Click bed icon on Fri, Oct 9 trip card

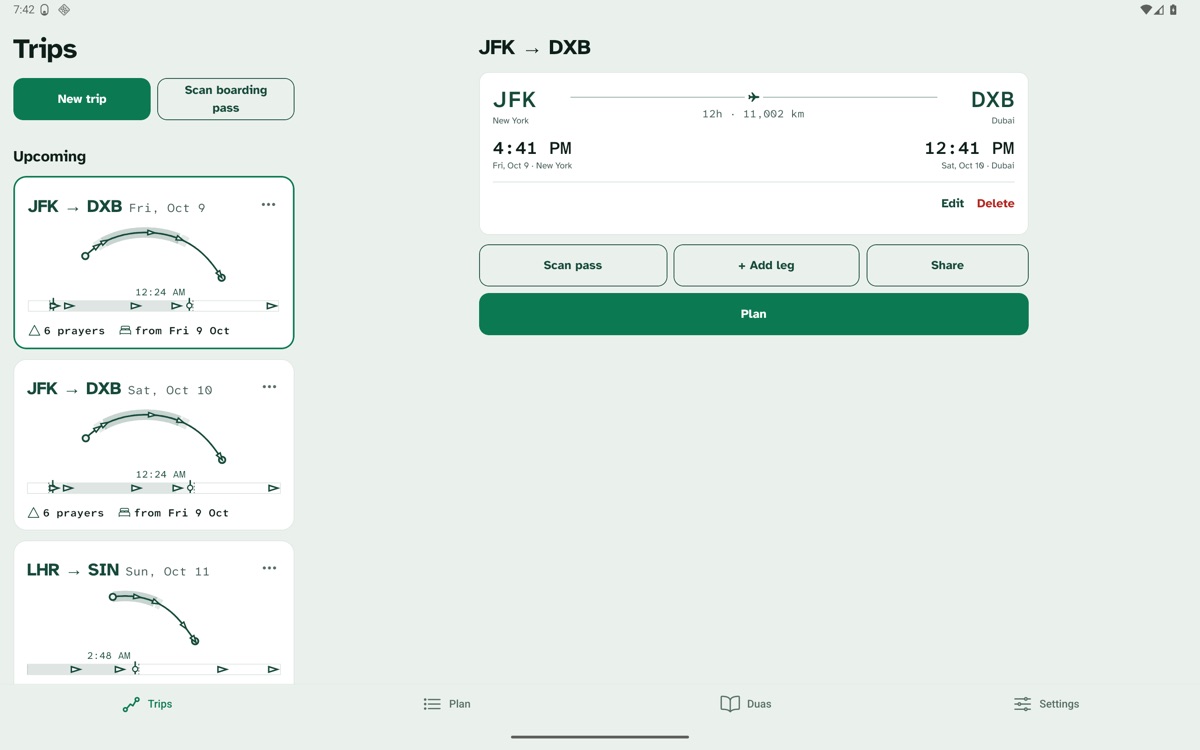pos(125,330)
